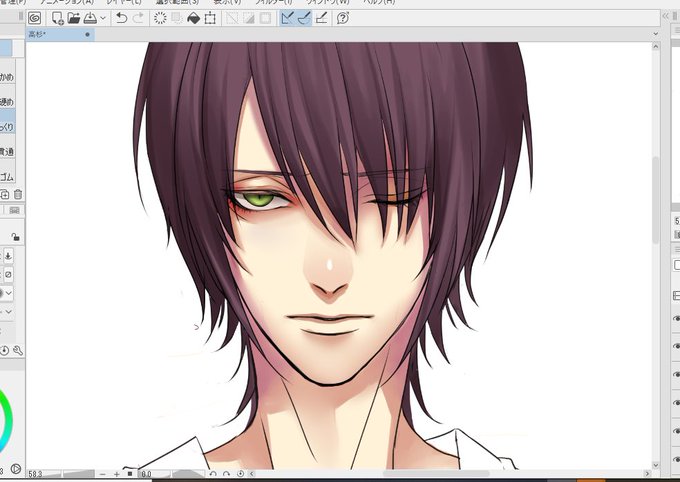Reset canvas rotation icon
The width and height of the screenshot is (680, 482).
pyautogui.click(x=241, y=474)
